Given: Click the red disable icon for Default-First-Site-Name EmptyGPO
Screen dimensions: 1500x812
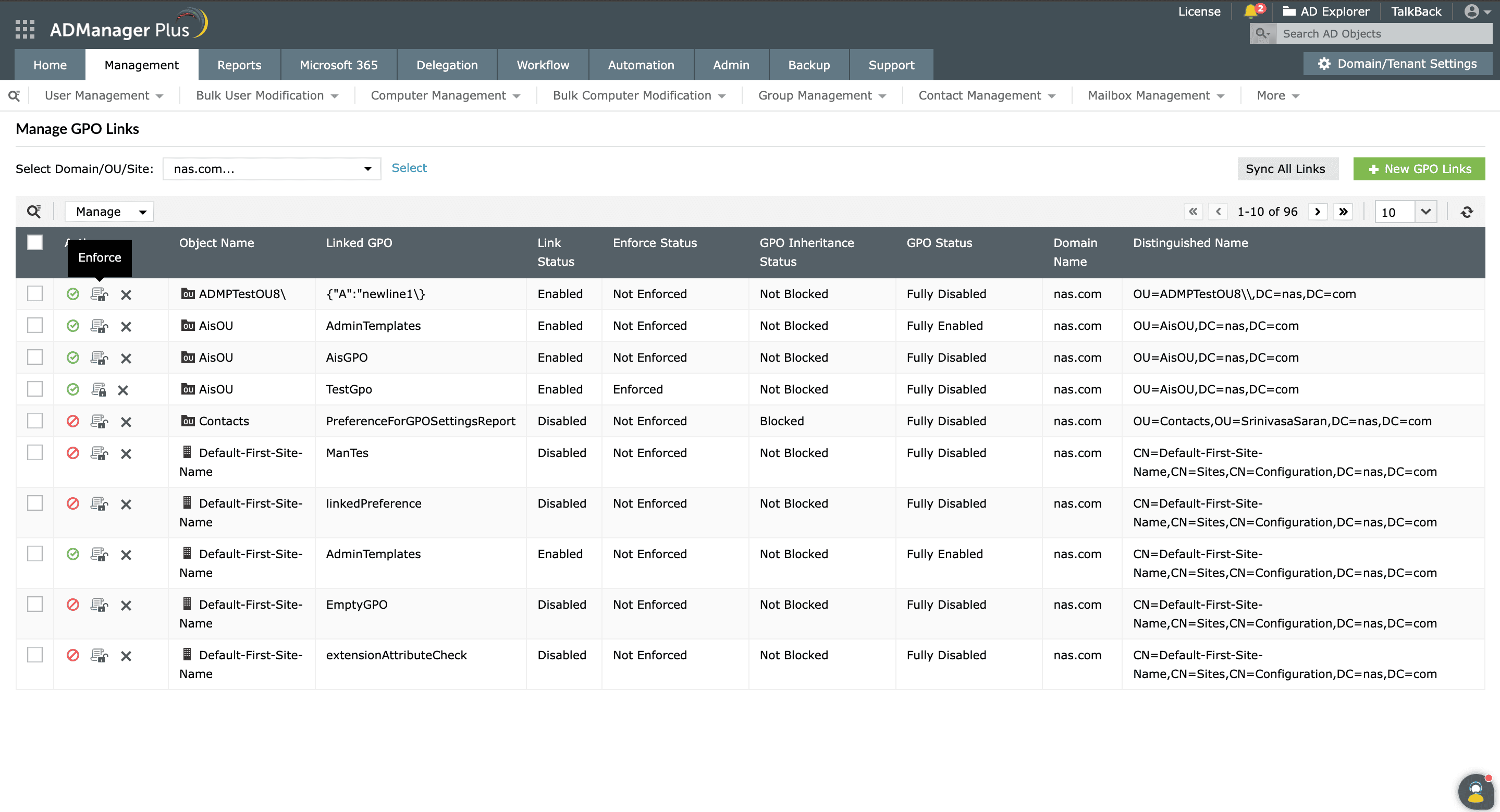Looking at the screenshot, I should [x=73, y=605].
